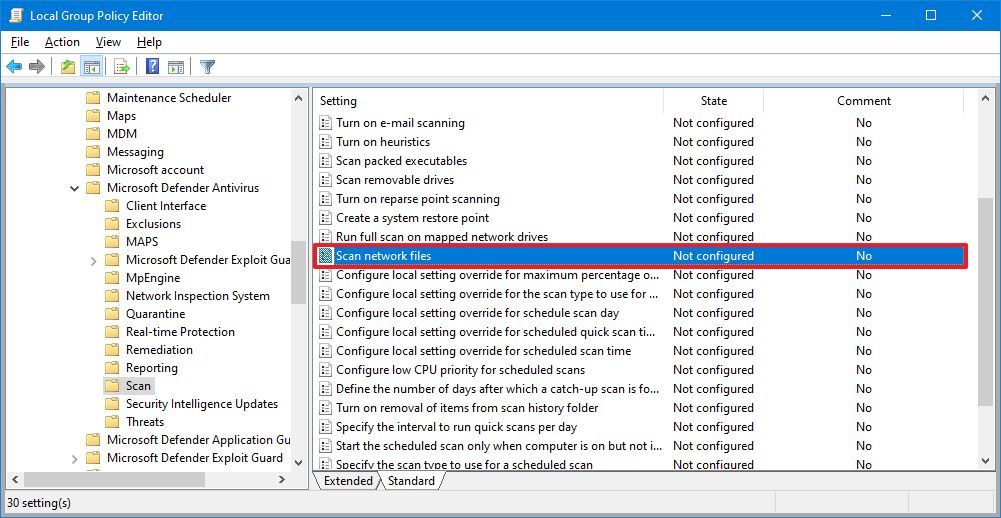The image size is (1001, 518).
Task: Click the Up one level folder icon
Action: (x=68, y=66)
